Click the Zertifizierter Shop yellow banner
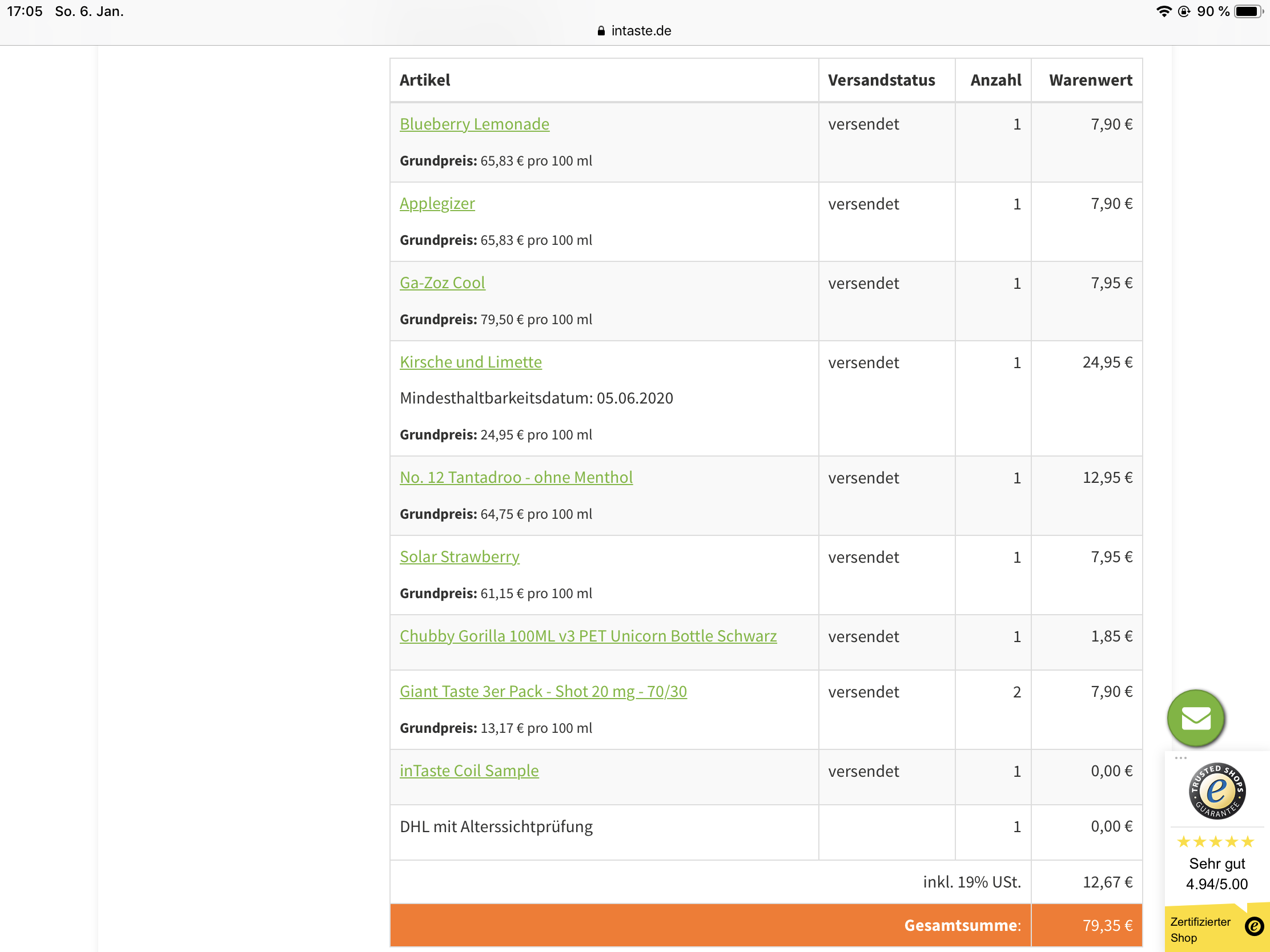Image resolution: width=1270 pixels, height=952 pixels. point(1200,930)
